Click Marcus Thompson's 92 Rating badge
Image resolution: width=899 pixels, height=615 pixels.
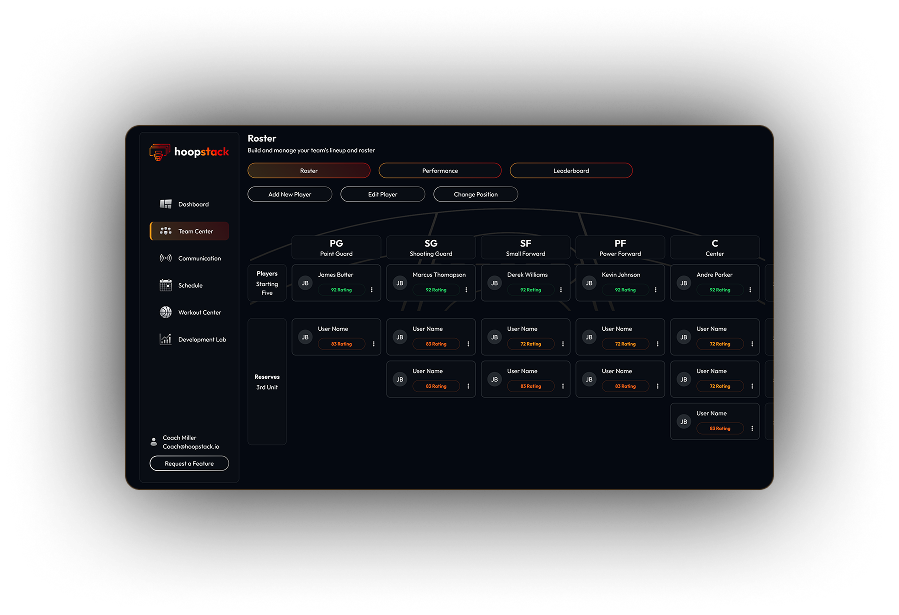[436, 290]
